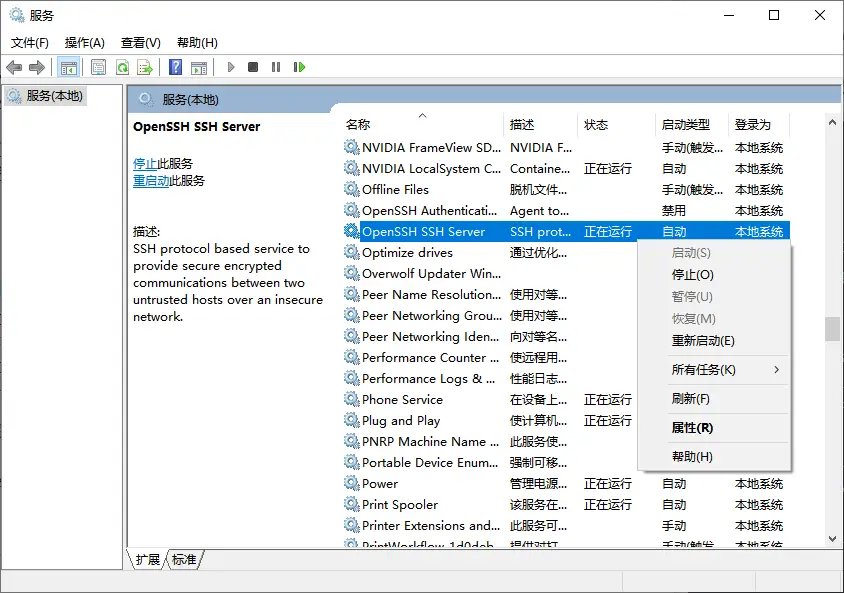Open Properties from the toolbar icon

[98, 68]
